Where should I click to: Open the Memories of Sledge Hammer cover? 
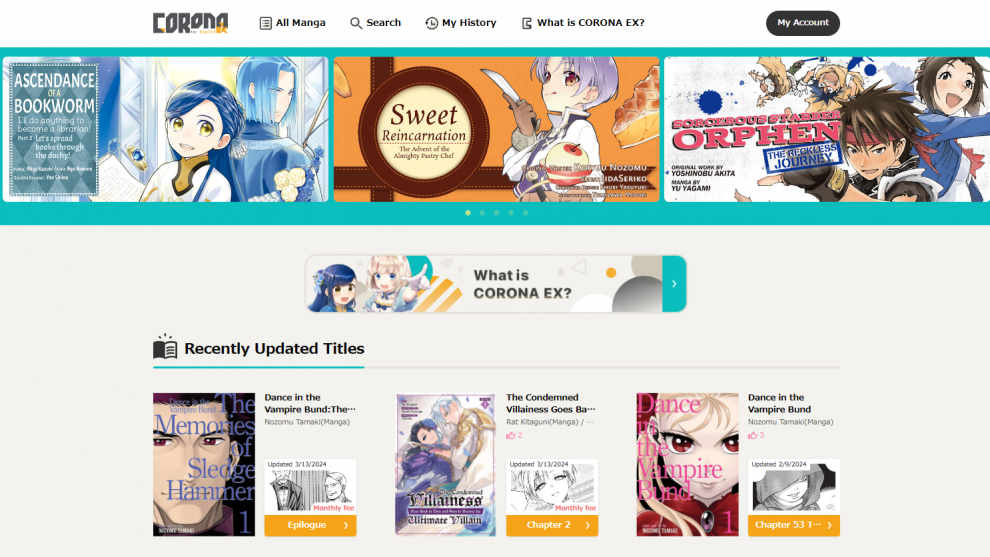(x=204, y=465)
